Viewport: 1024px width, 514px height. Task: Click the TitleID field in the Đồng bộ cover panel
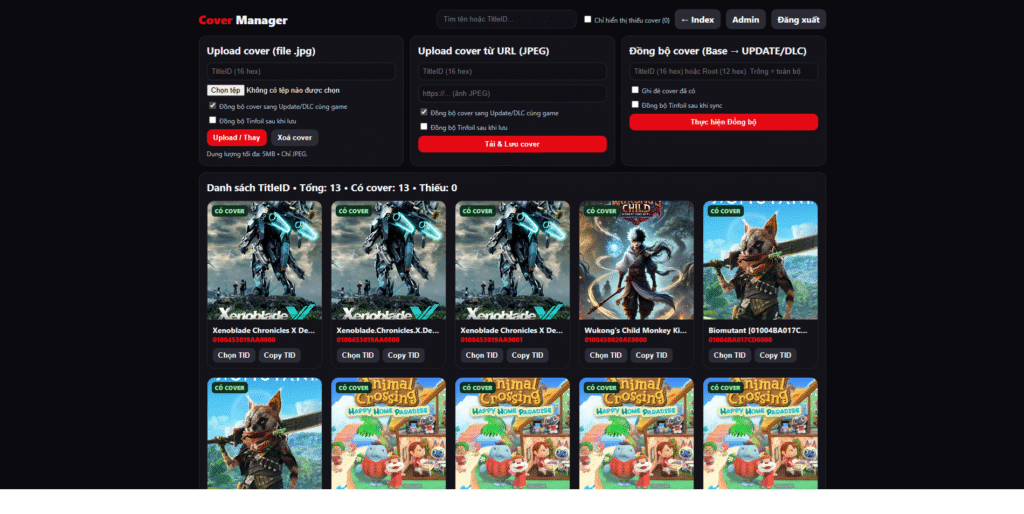pyautogui.click(x=723, y=71)
